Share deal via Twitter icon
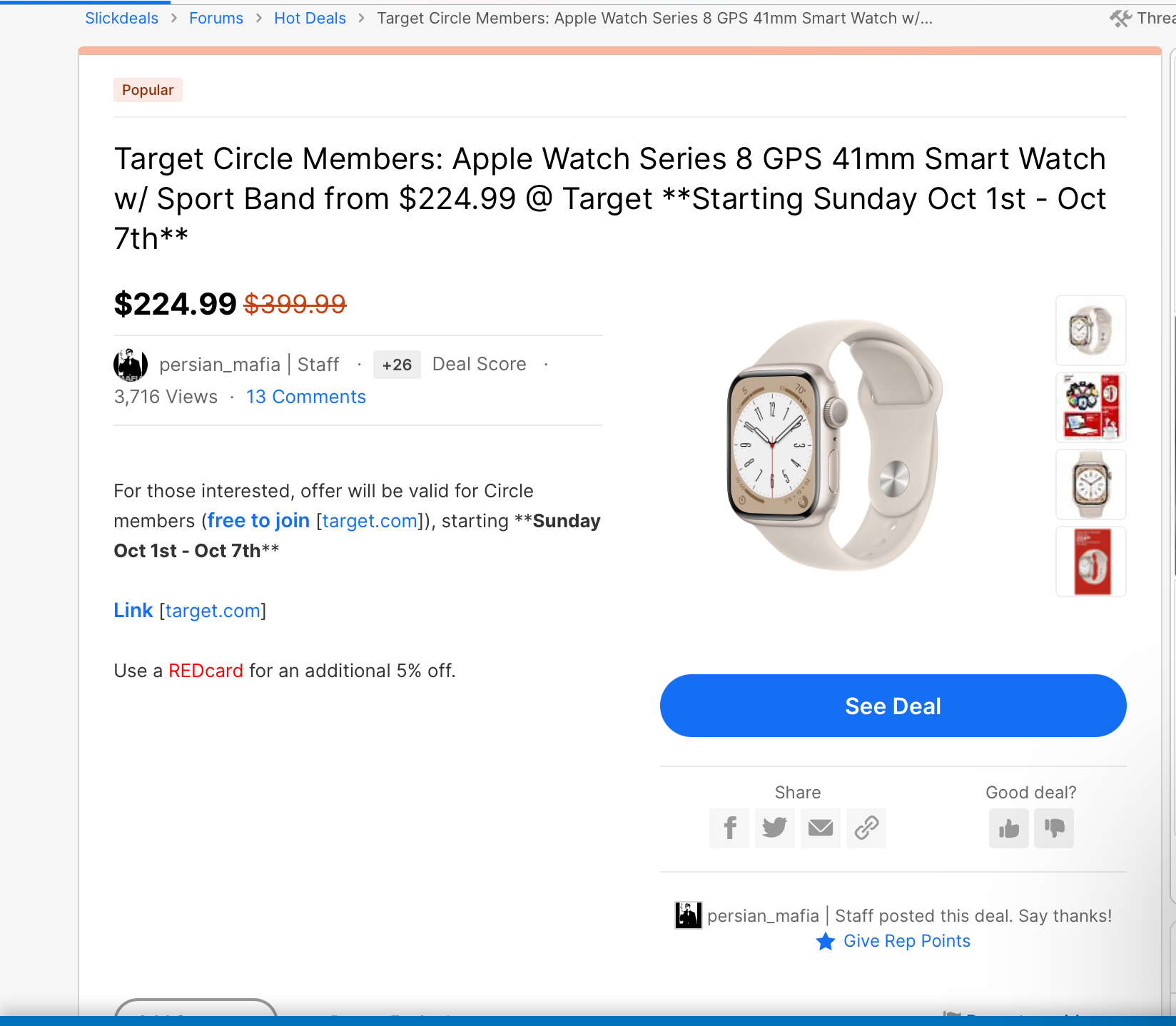 tap(774, 828)
